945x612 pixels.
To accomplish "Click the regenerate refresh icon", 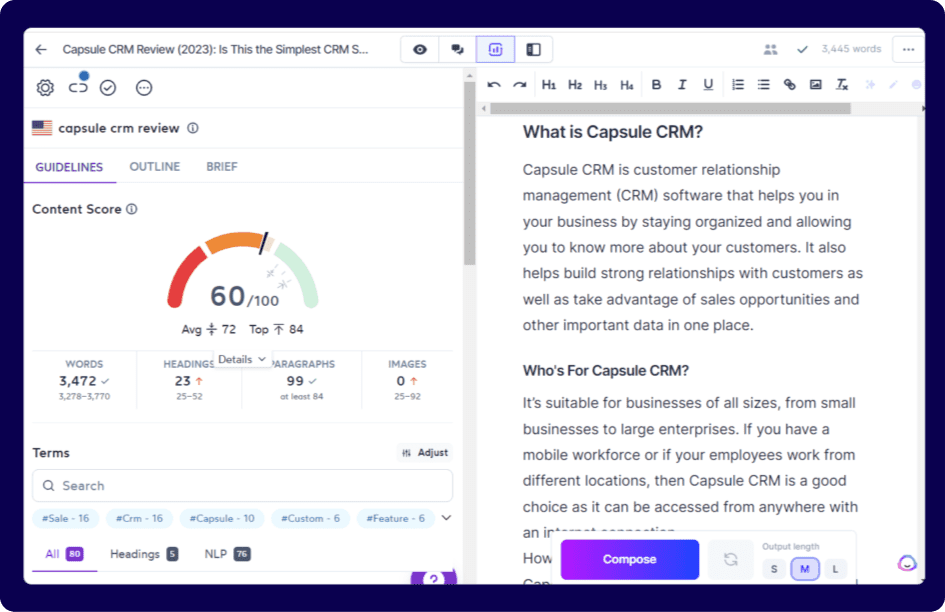I will click(x=730, y=560).
